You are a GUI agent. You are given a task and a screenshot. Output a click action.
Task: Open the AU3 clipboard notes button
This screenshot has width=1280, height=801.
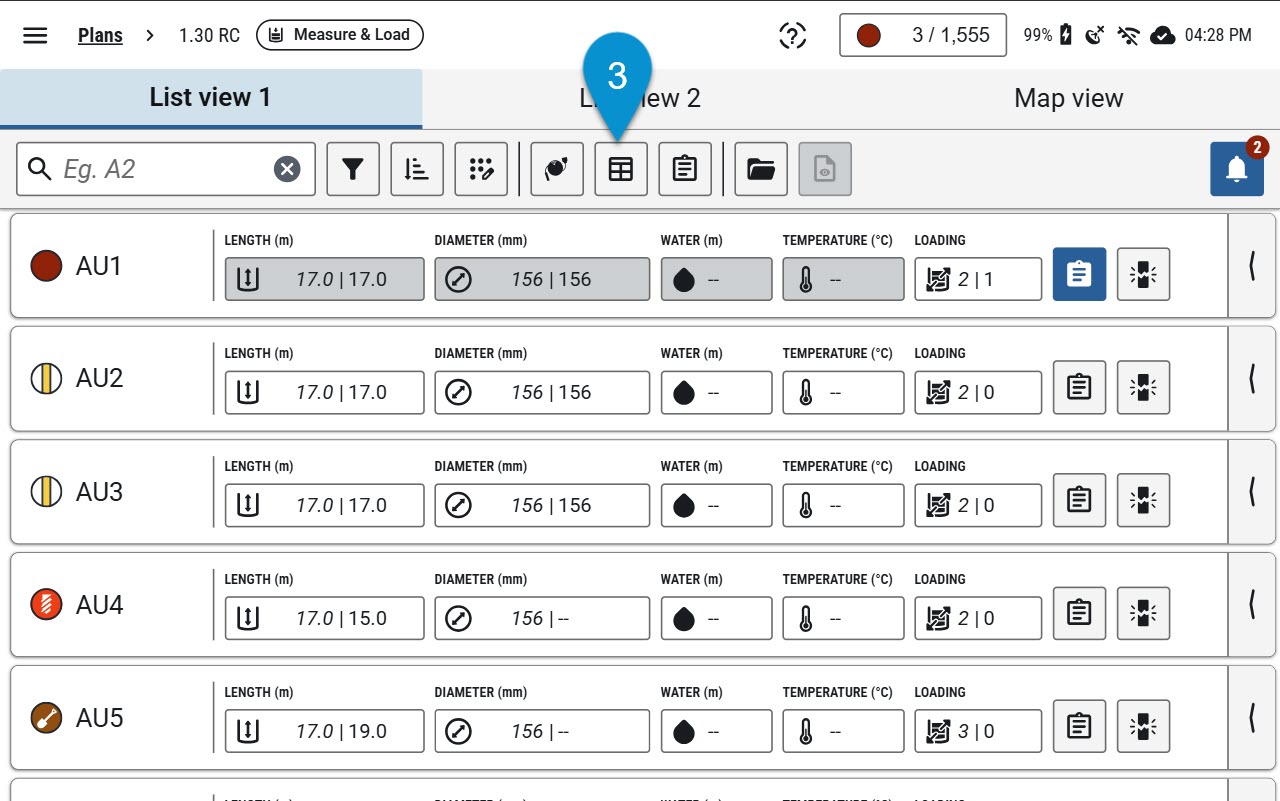(x=1079, y=500)
